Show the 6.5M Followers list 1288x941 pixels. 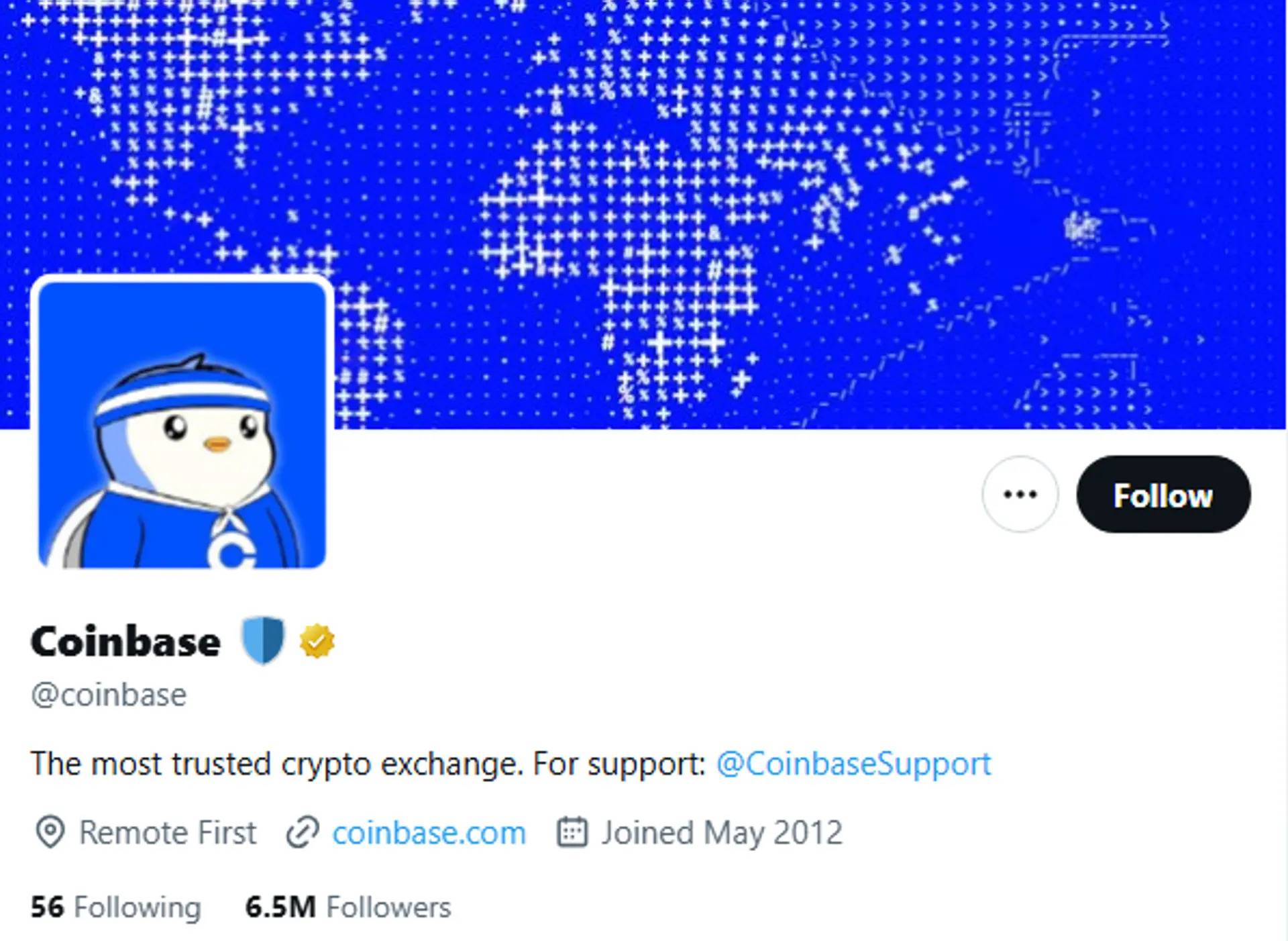[x=348, y=907]
